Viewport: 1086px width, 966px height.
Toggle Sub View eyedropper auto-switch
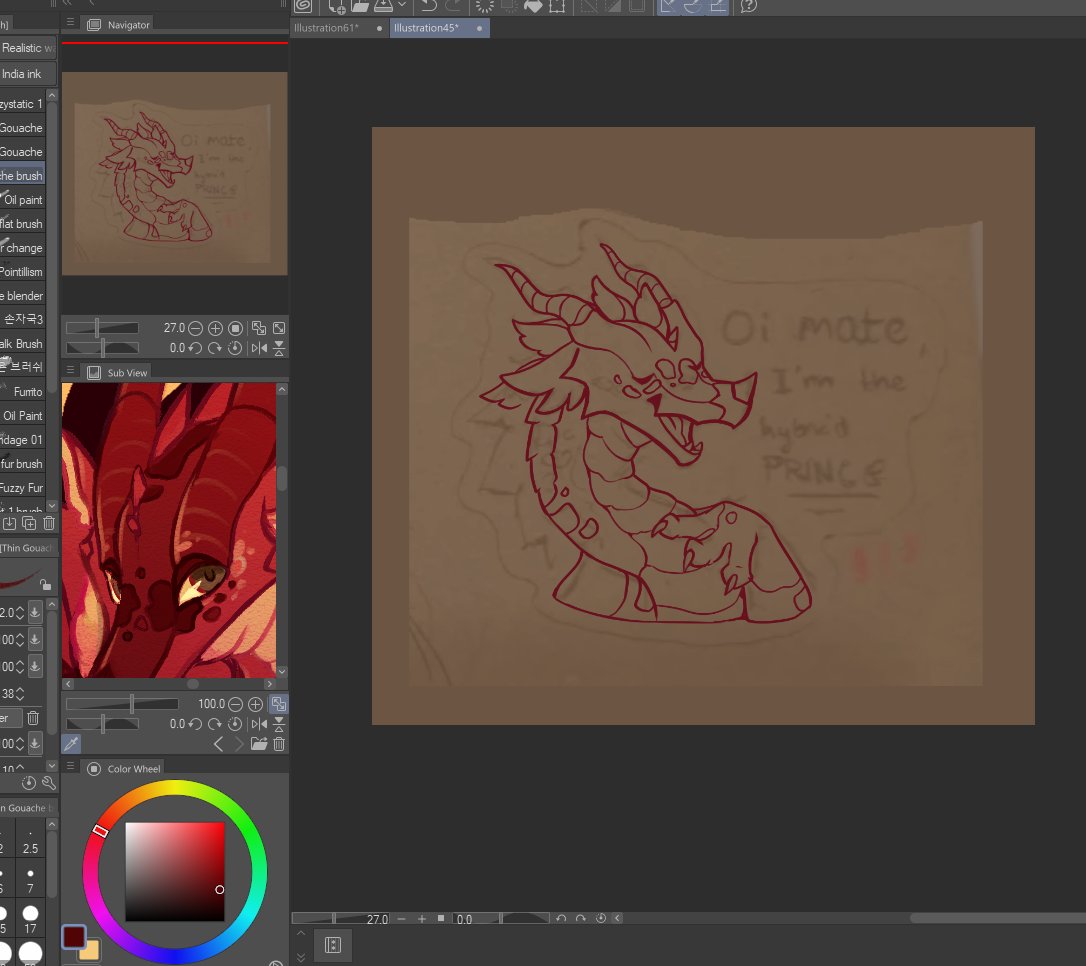[x=71, y=744]
